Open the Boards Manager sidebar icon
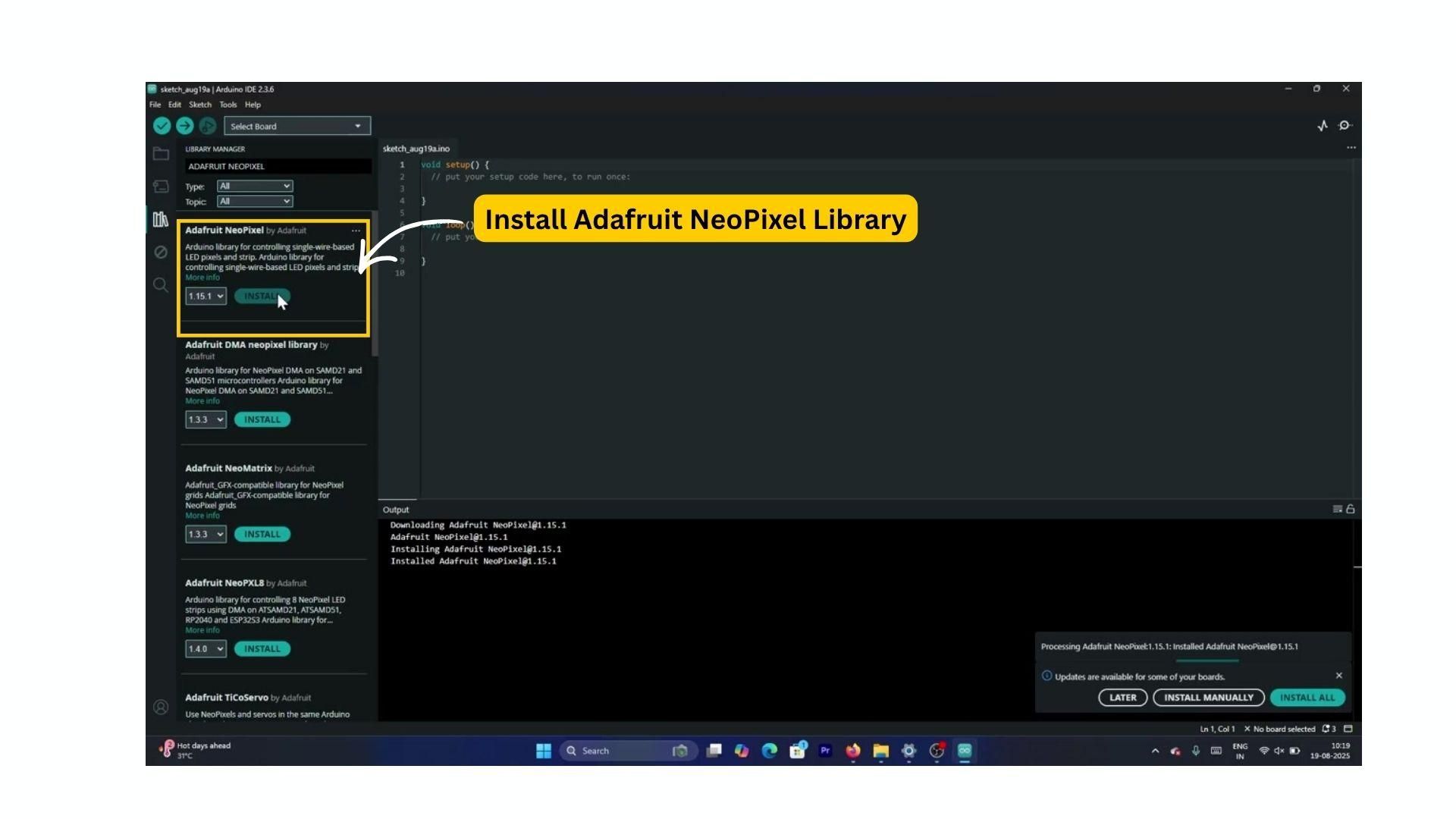This screenshot has height=819, width=1456. coord(161,187)
